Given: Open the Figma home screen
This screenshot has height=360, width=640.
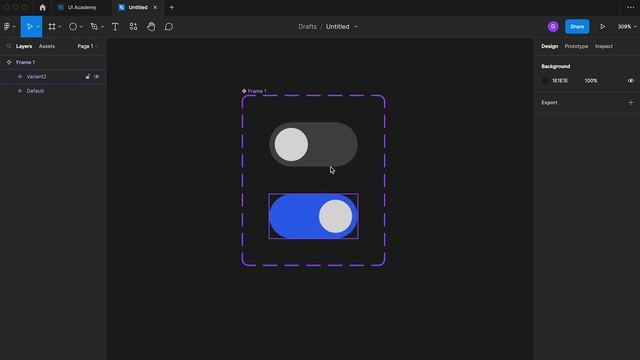Looking at the screenshot, I should (x=42, y=7).
